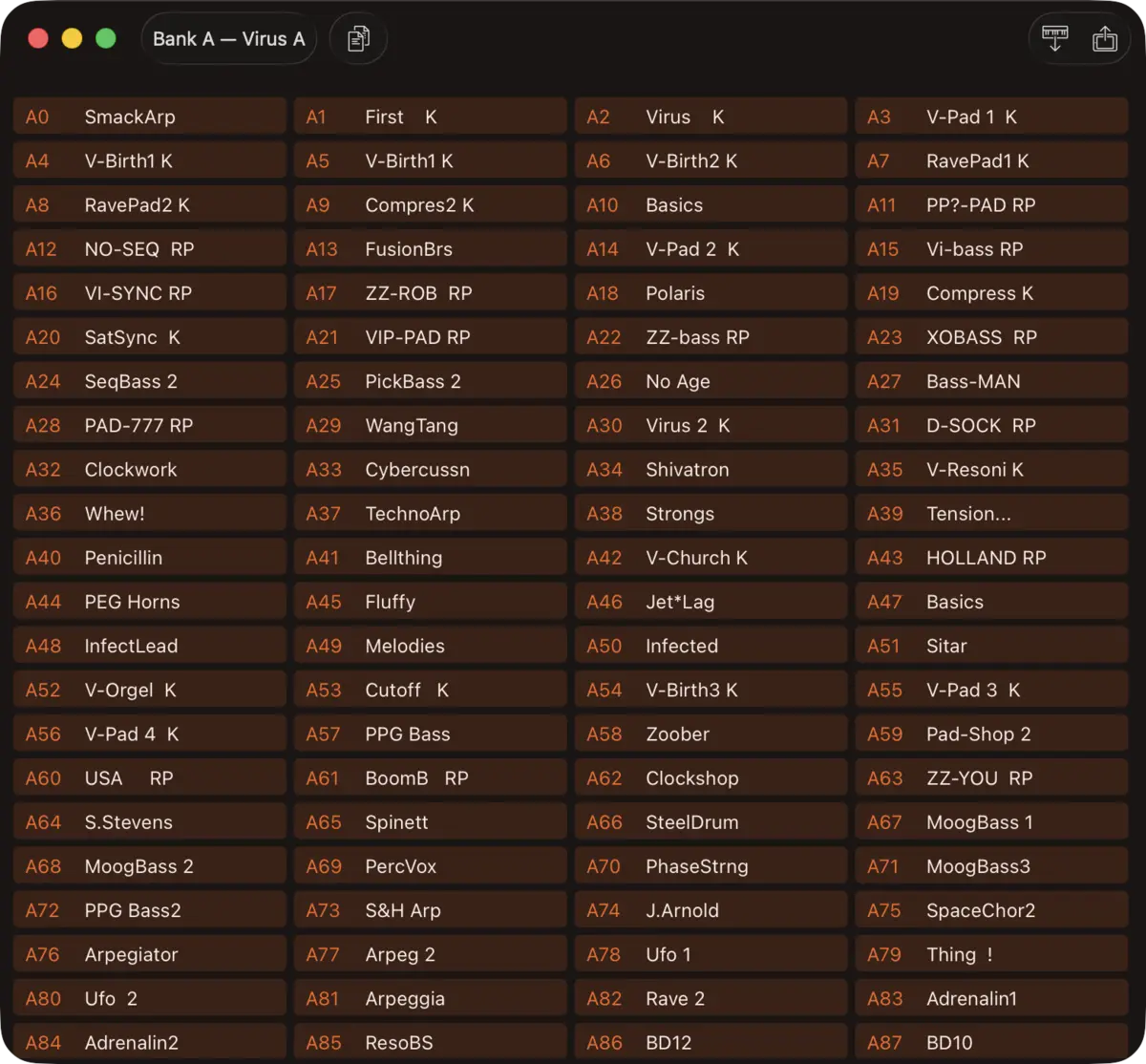Load patch A40 Penicillin
The width and height of the screenshot is (1146, 1064).
coord(150,558)
